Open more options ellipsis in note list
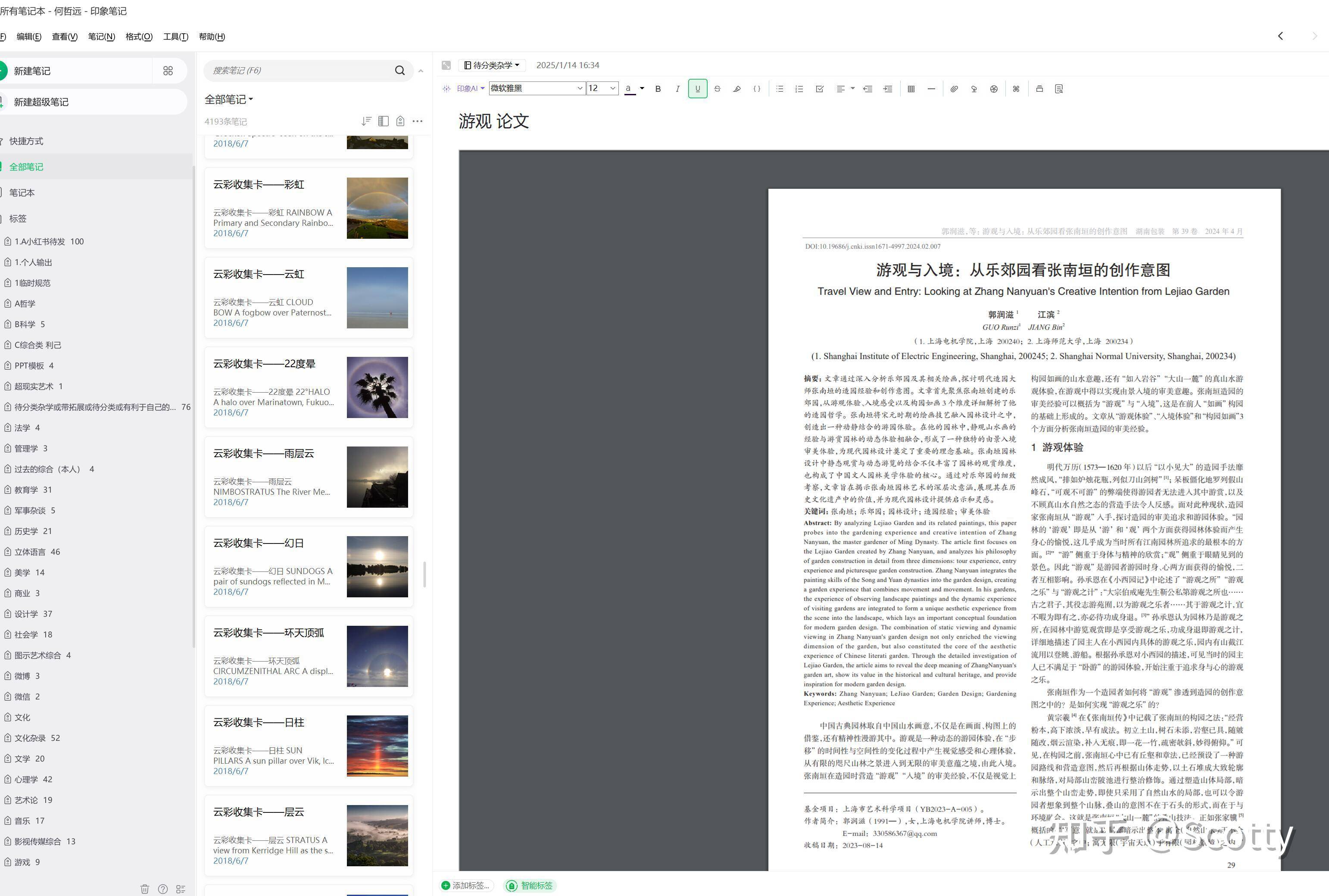The height and width of the screenshot is (896, 1329). coord(418,121)
